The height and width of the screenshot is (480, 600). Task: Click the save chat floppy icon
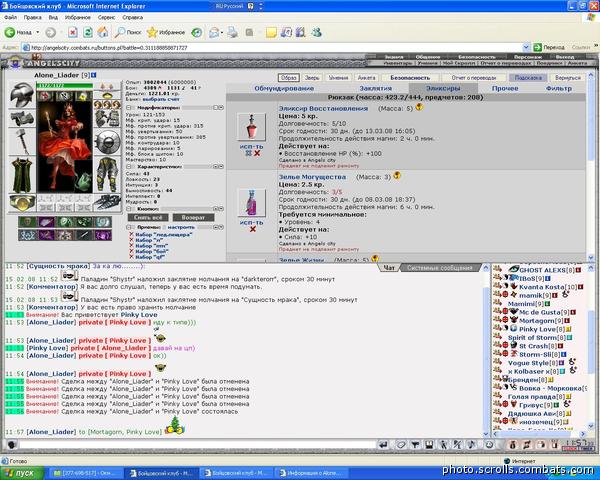(x=429, y=445)
